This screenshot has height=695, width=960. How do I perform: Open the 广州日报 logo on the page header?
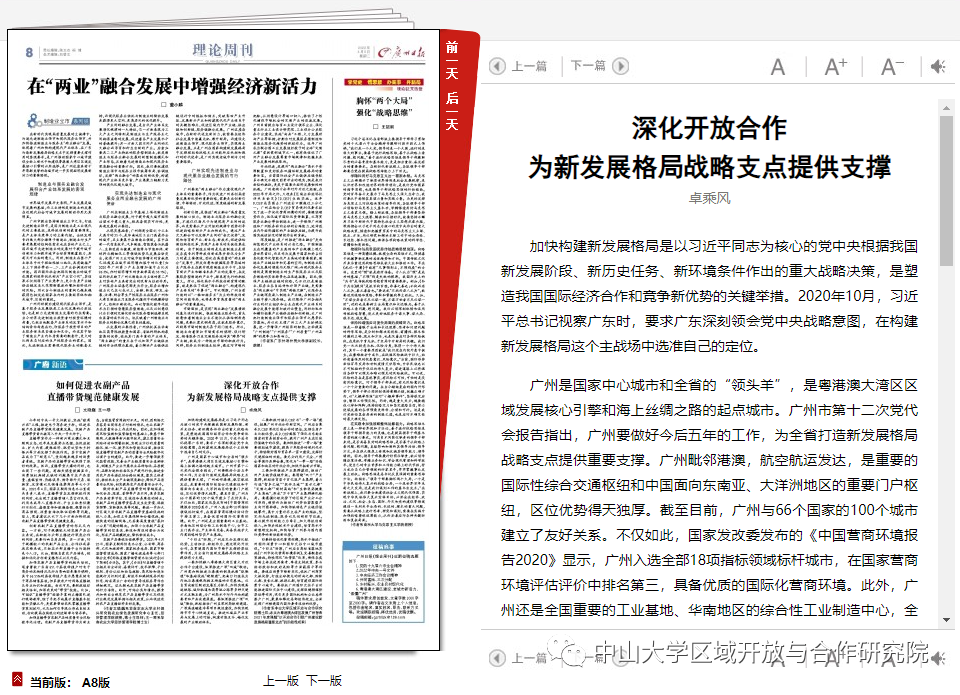(x=400, y=52)
